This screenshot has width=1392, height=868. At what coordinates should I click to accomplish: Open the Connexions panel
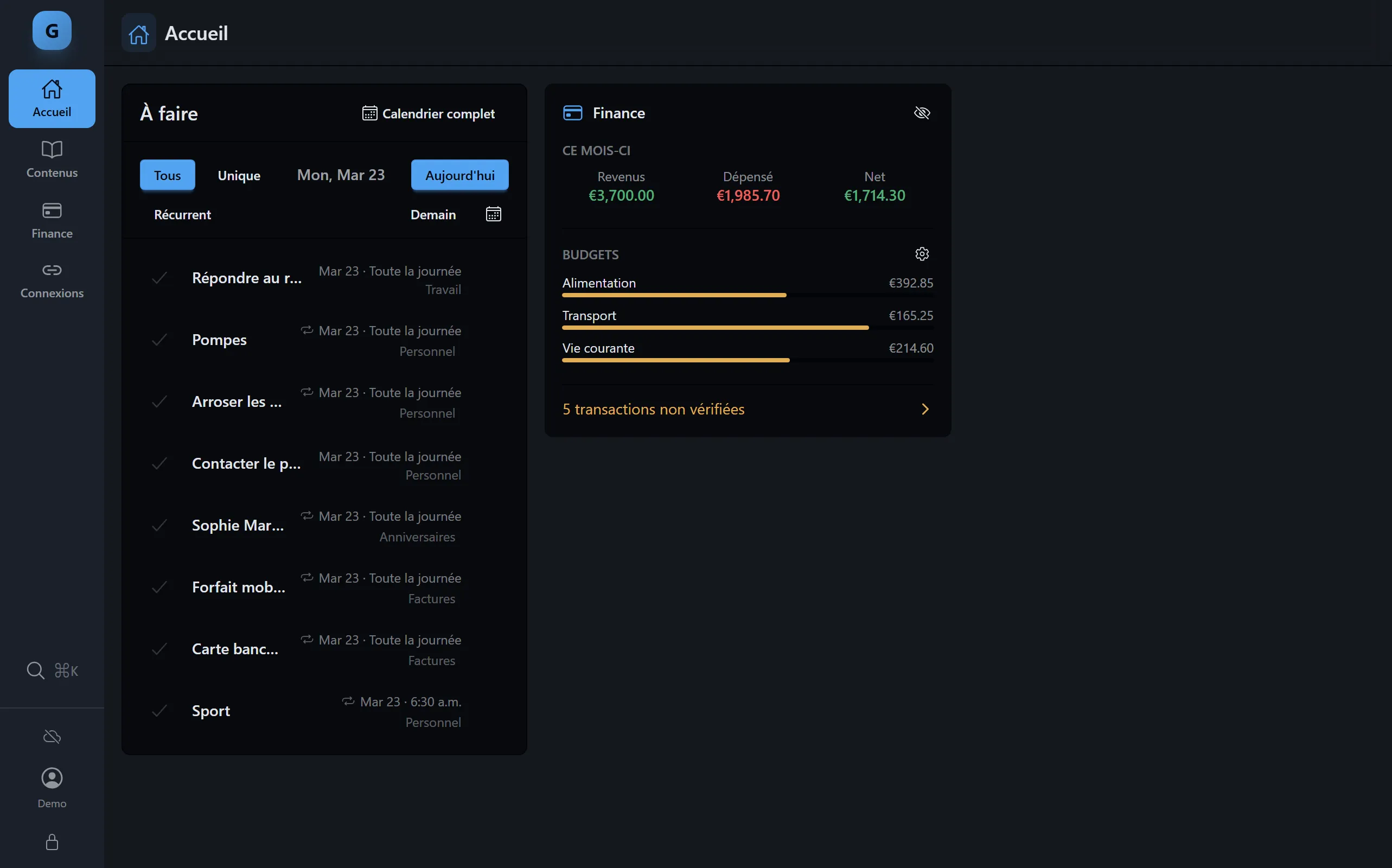51,280
